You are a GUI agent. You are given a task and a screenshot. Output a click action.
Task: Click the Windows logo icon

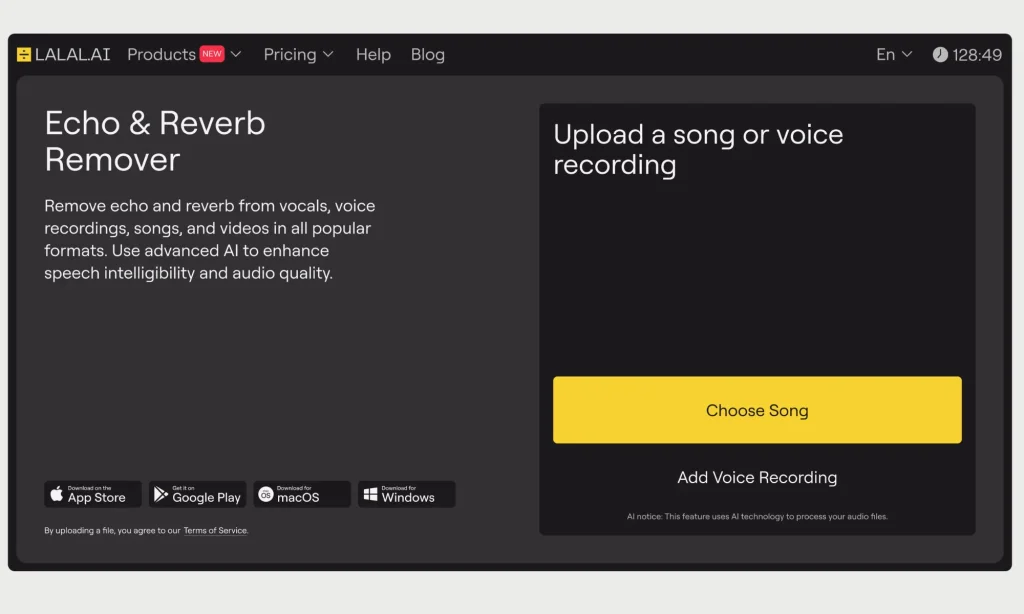[x=370, y=494]
